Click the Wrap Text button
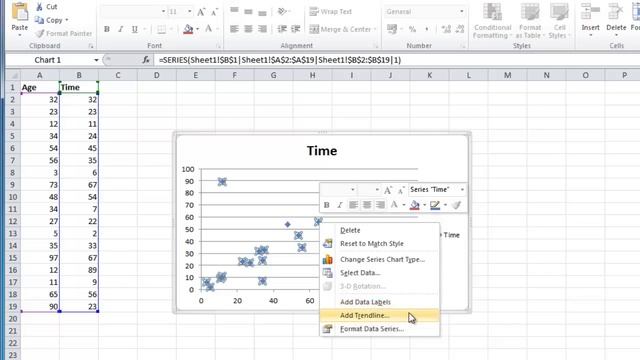 (x=331, y=11)
